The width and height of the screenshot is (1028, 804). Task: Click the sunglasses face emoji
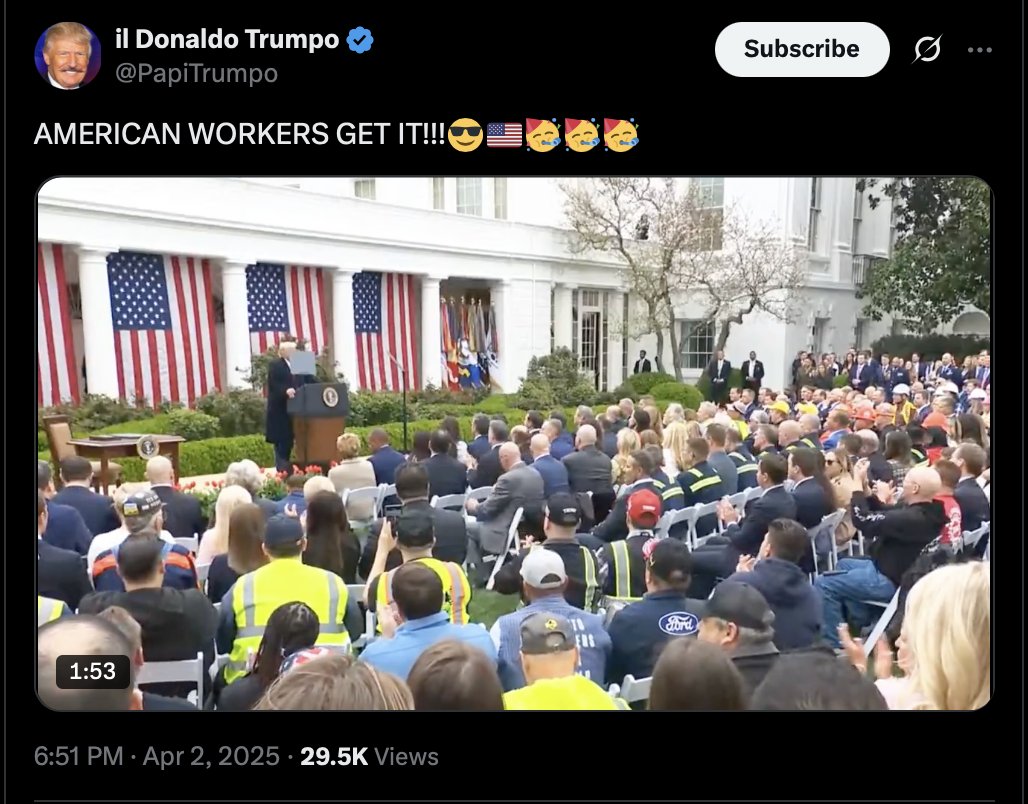(465, 135)
